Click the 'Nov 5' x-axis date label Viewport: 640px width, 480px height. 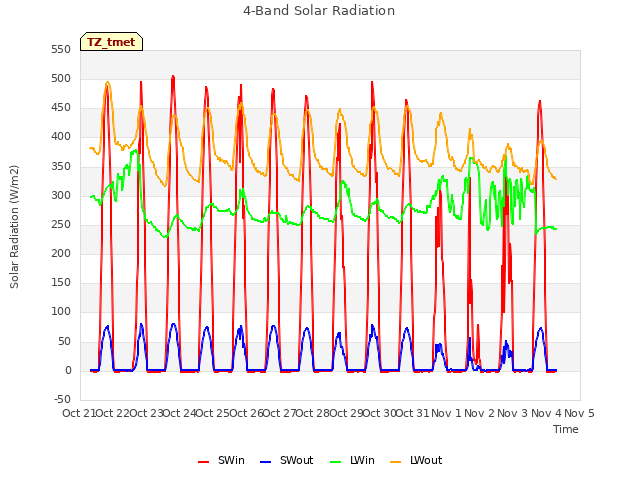pyautogui.click(x=579, y=413)
